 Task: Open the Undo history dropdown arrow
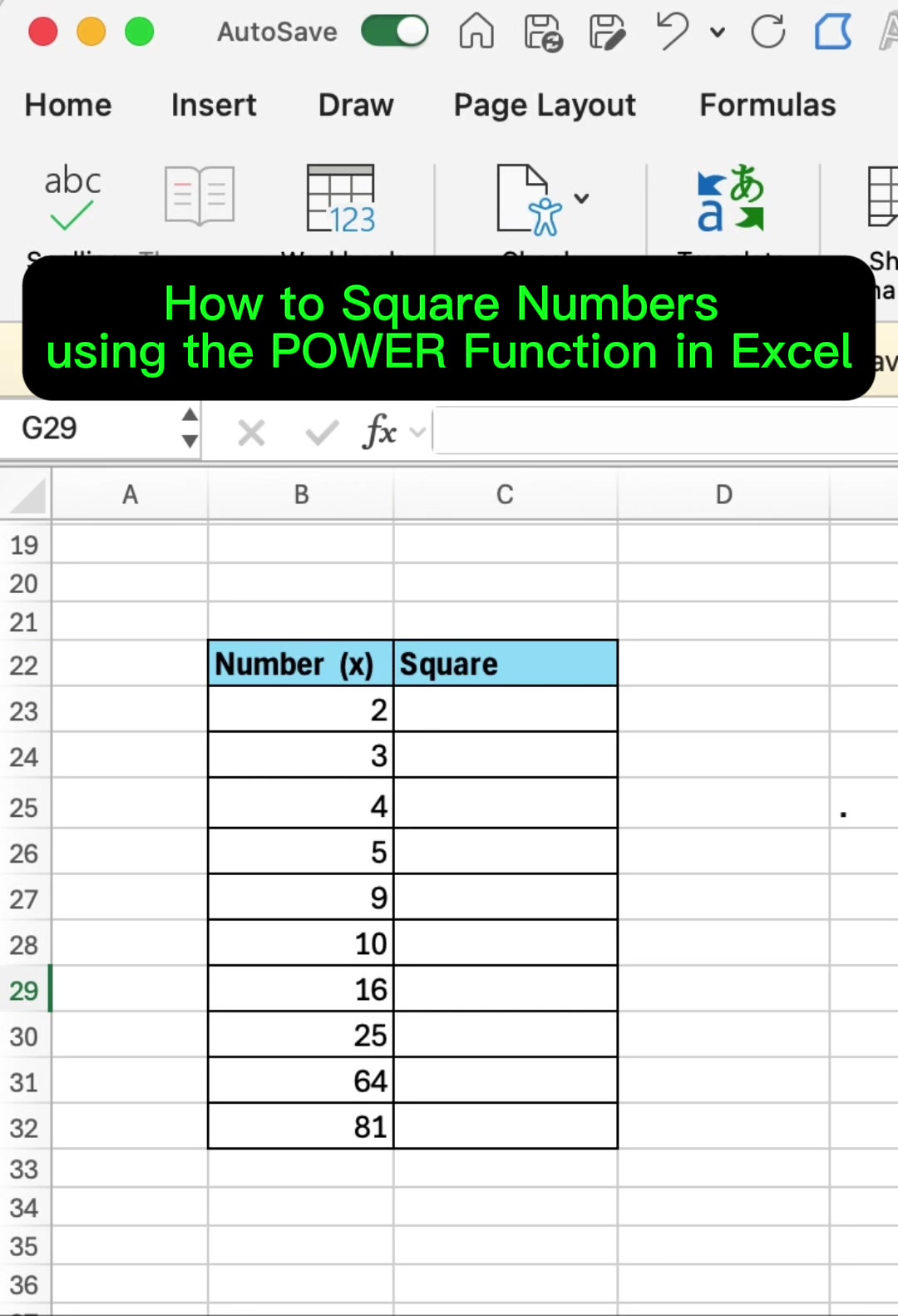(x=717, y=32)
